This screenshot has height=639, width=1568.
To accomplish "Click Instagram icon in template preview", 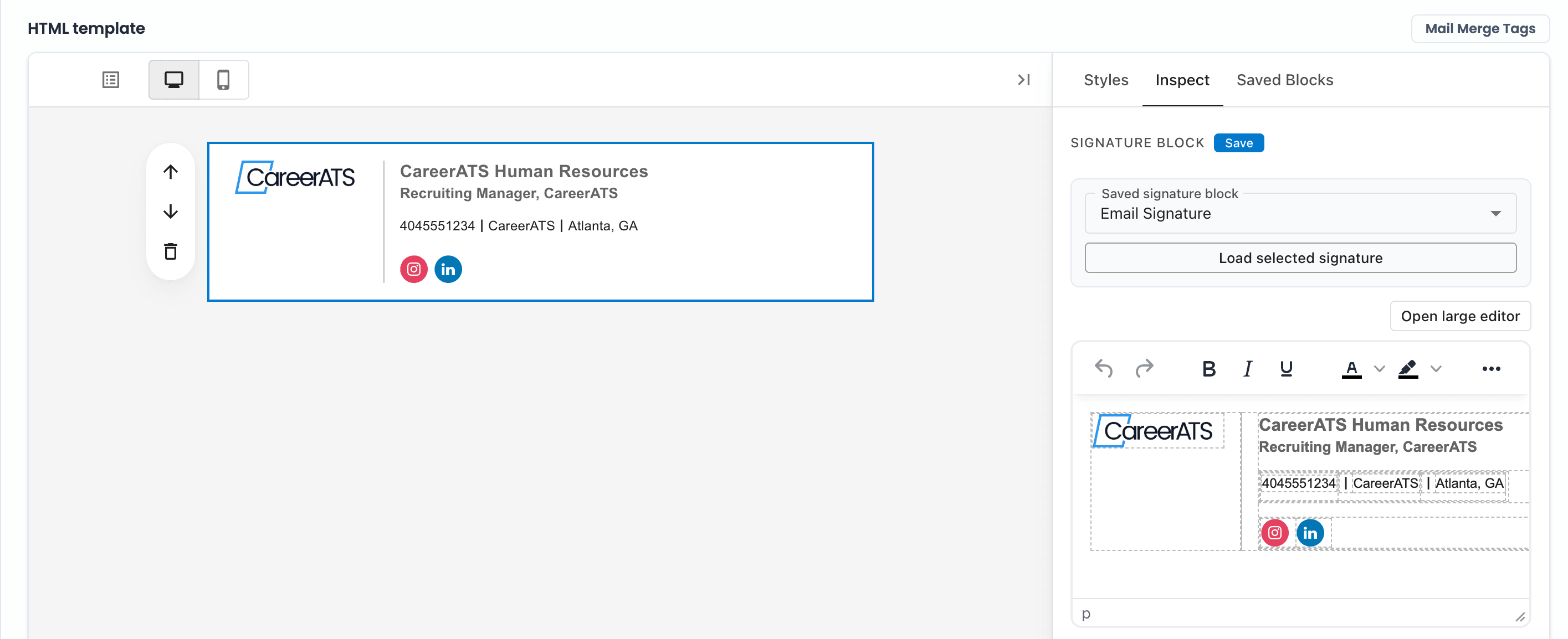I will point(413,269).
